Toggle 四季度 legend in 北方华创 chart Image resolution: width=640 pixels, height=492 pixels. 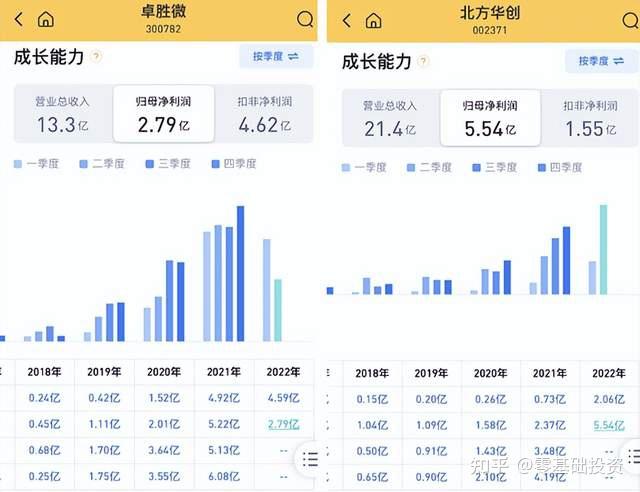[x=560, y=167]
